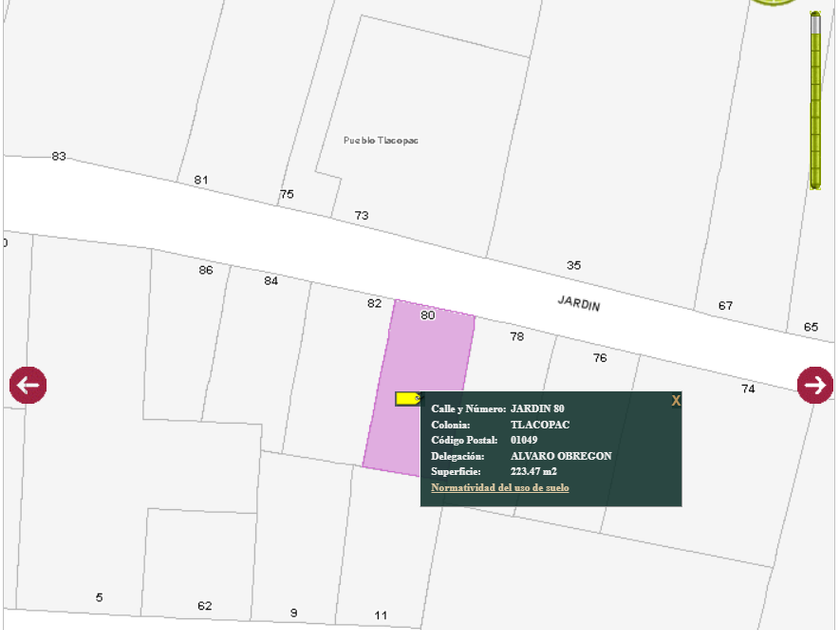Image resolution: width=840 pixels, height=630 pixels.
Task: Select lot number 5 at bottom
Action: click(x=99, y=597)
